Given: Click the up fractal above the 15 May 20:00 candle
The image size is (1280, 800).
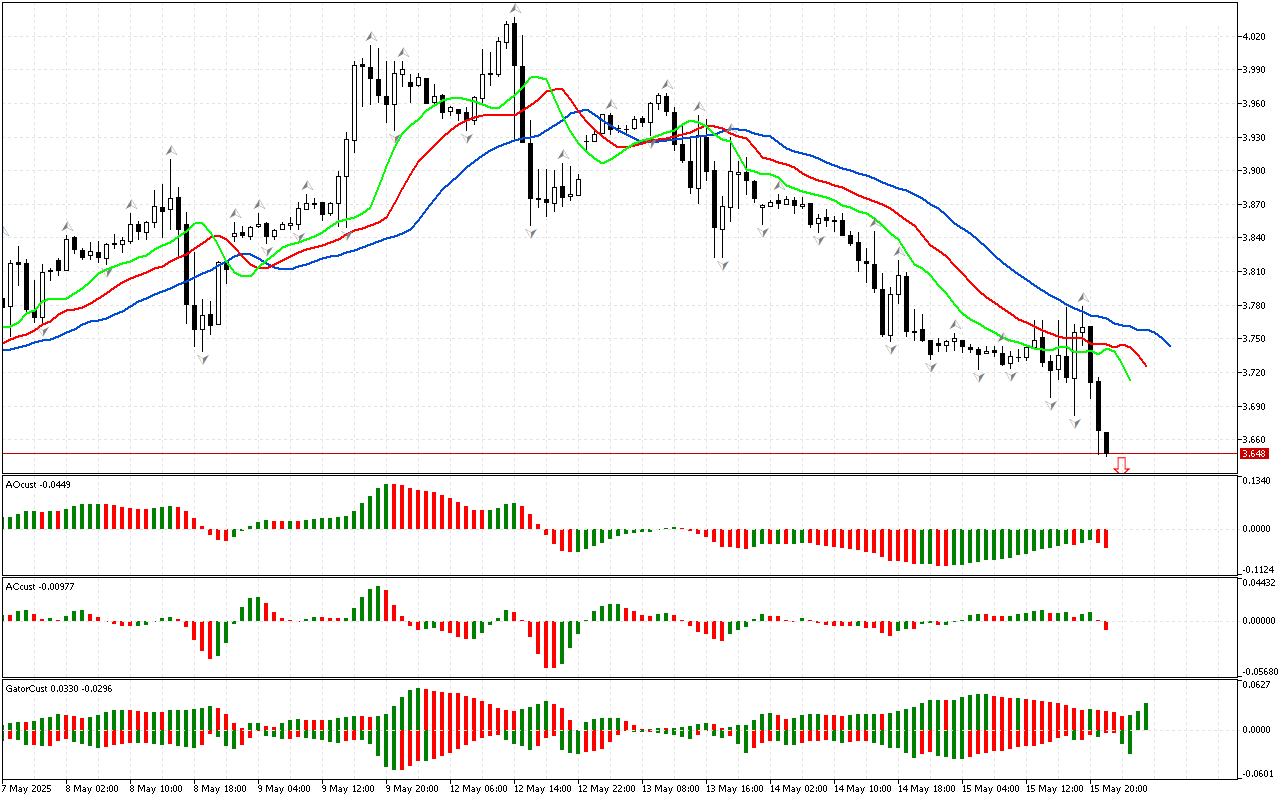Looking at the screenshot, I should point(1083,298).
